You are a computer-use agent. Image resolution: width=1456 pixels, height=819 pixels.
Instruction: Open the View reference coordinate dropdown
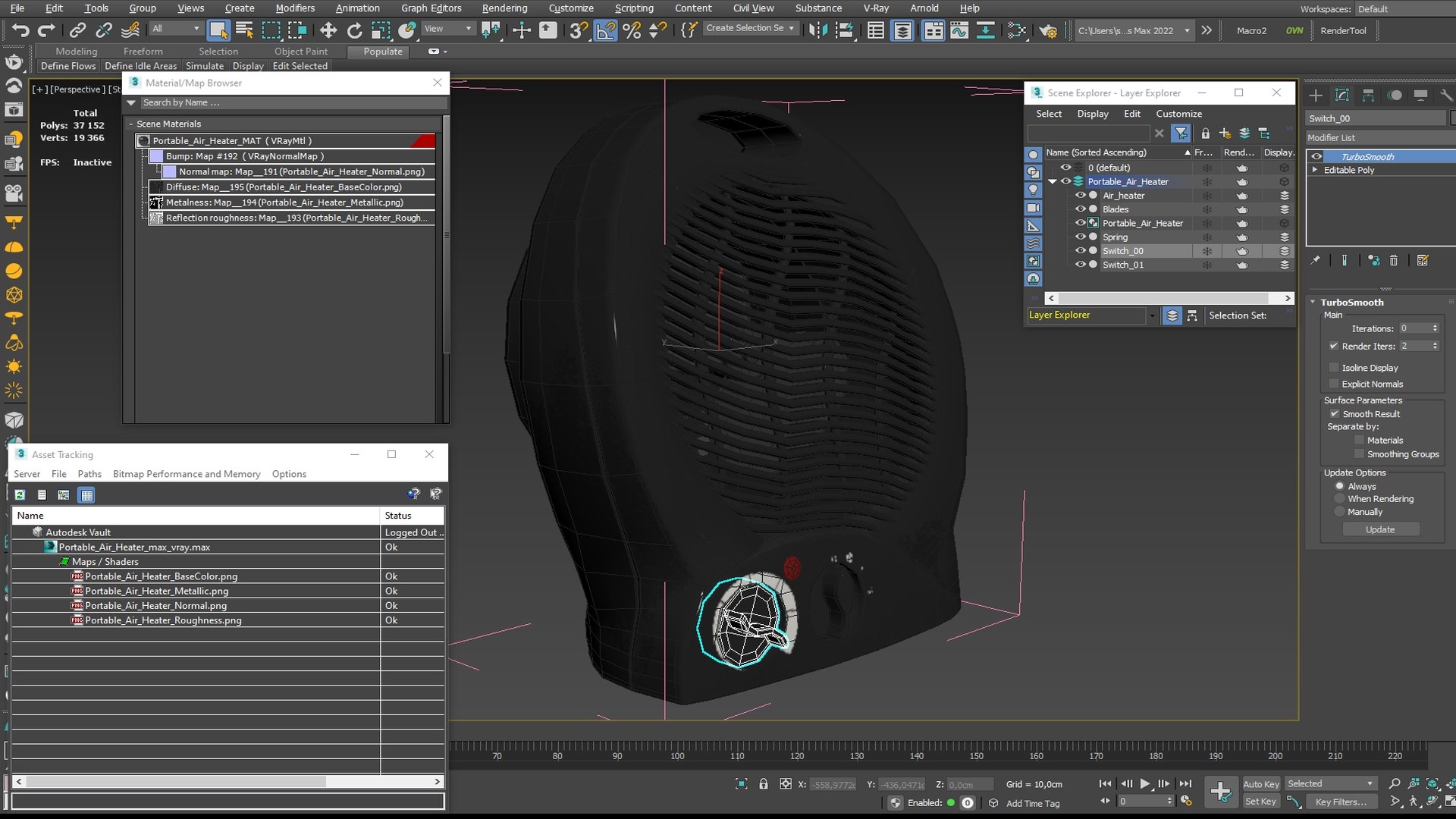(468, 29)
